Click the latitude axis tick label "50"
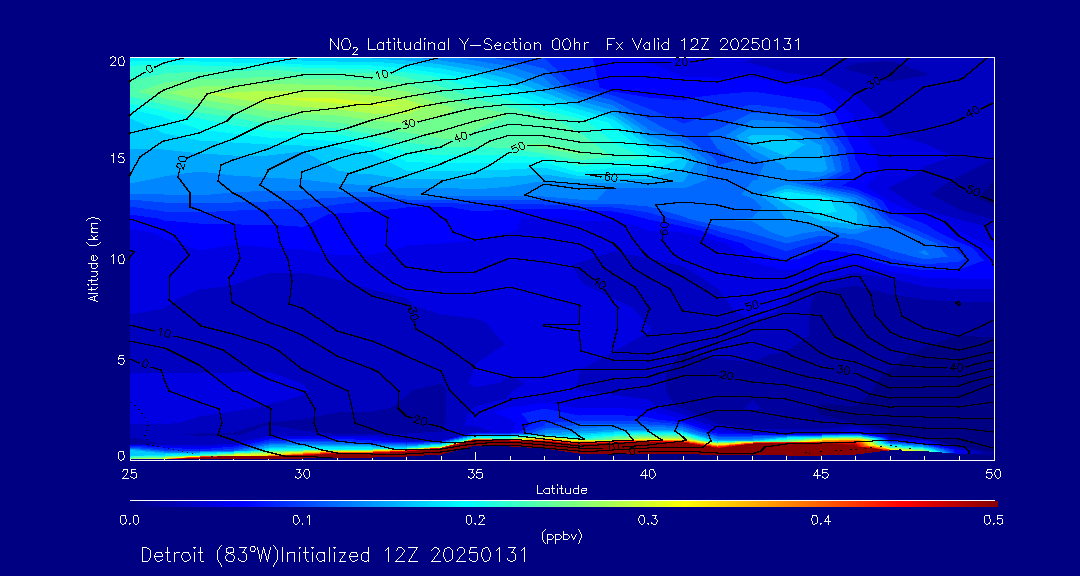The height and width of the screenshot is (576, 1080). (x=994, y=474)
